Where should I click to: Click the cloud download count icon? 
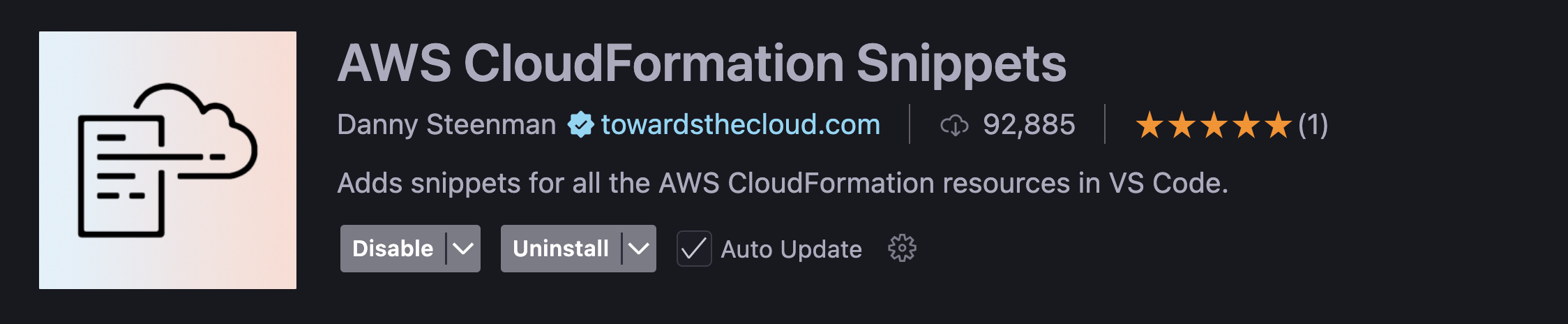tap(954, 126)
